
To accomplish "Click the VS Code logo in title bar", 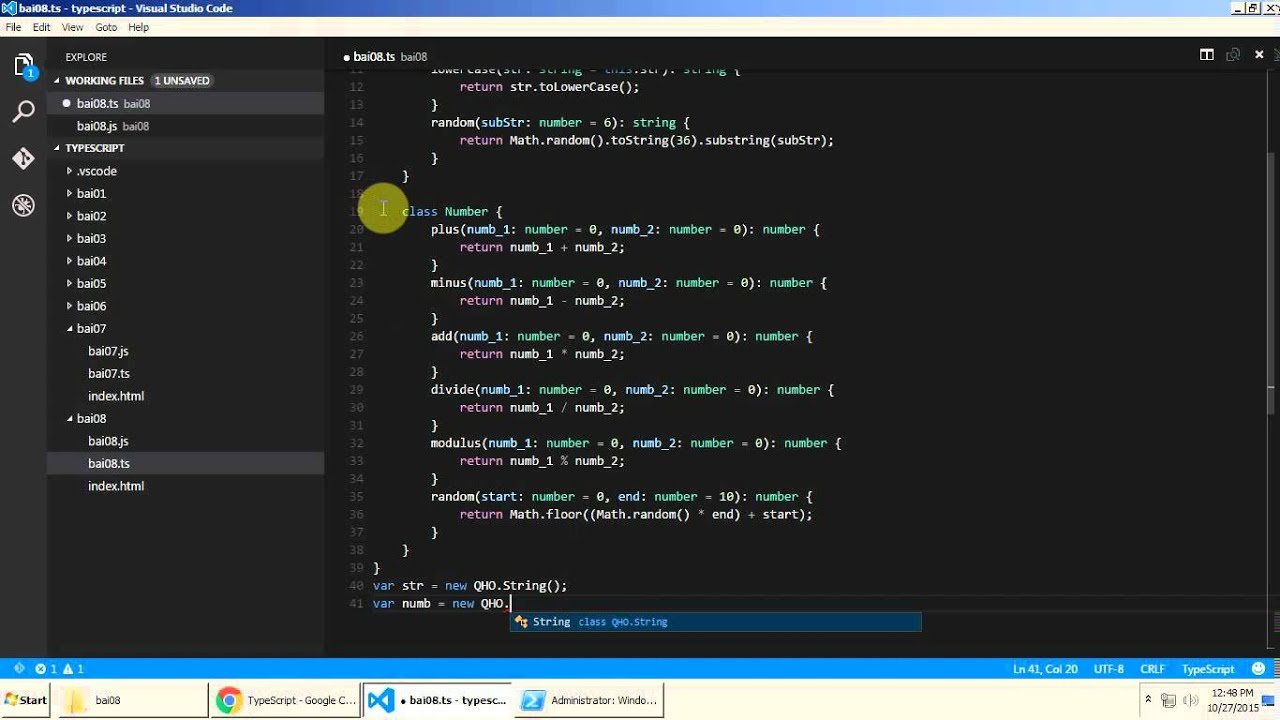I will tap(9, 8).
